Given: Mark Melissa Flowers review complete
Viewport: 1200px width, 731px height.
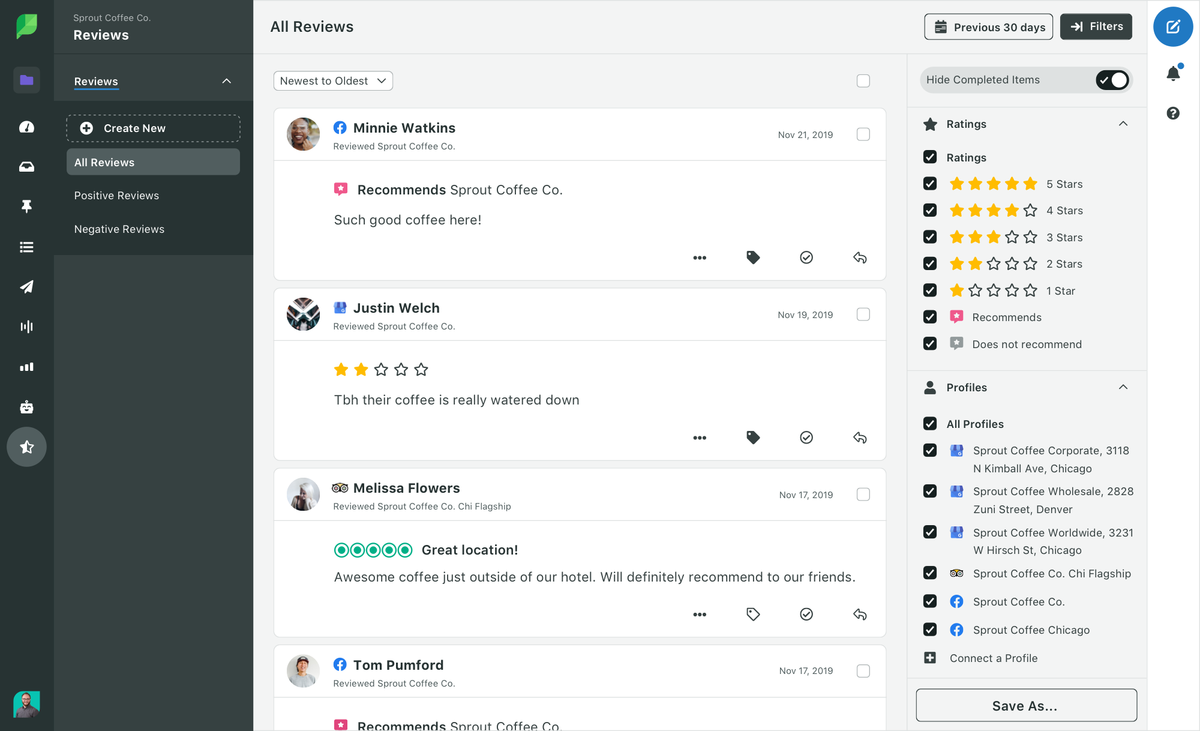Looking at the screenshot, I should [806, 615].
